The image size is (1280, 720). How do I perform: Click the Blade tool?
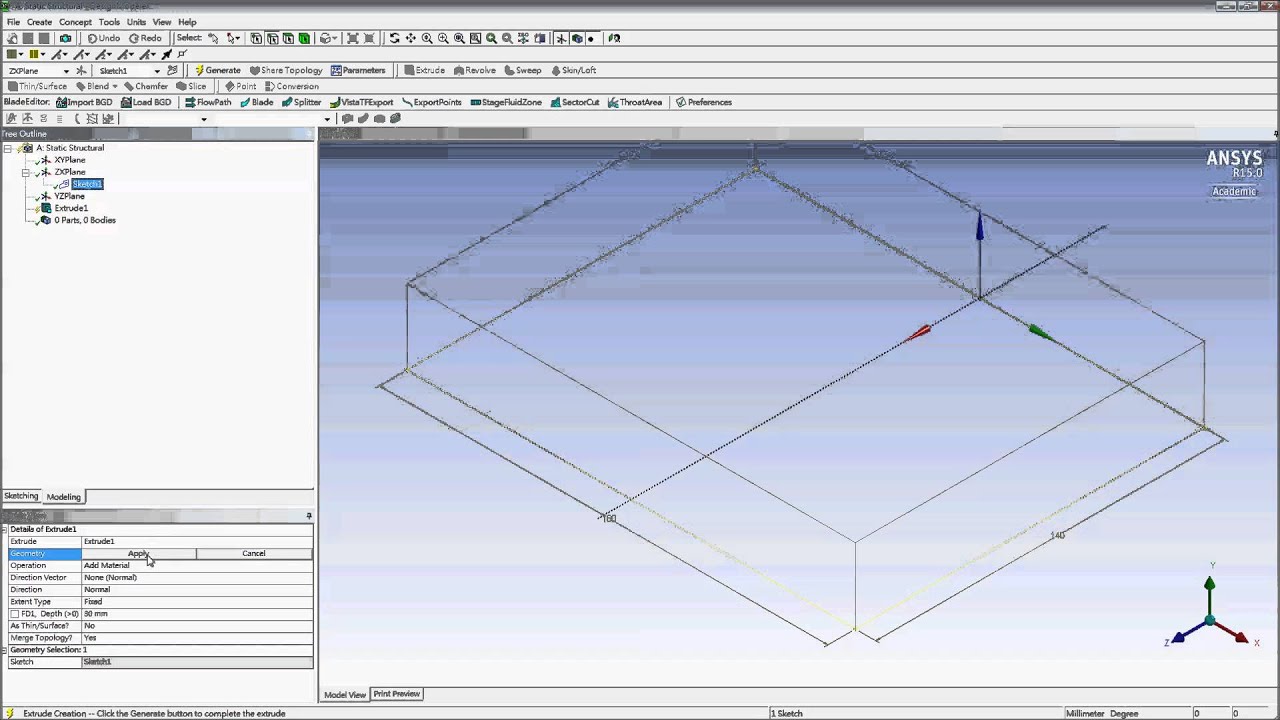click(257, 102)
